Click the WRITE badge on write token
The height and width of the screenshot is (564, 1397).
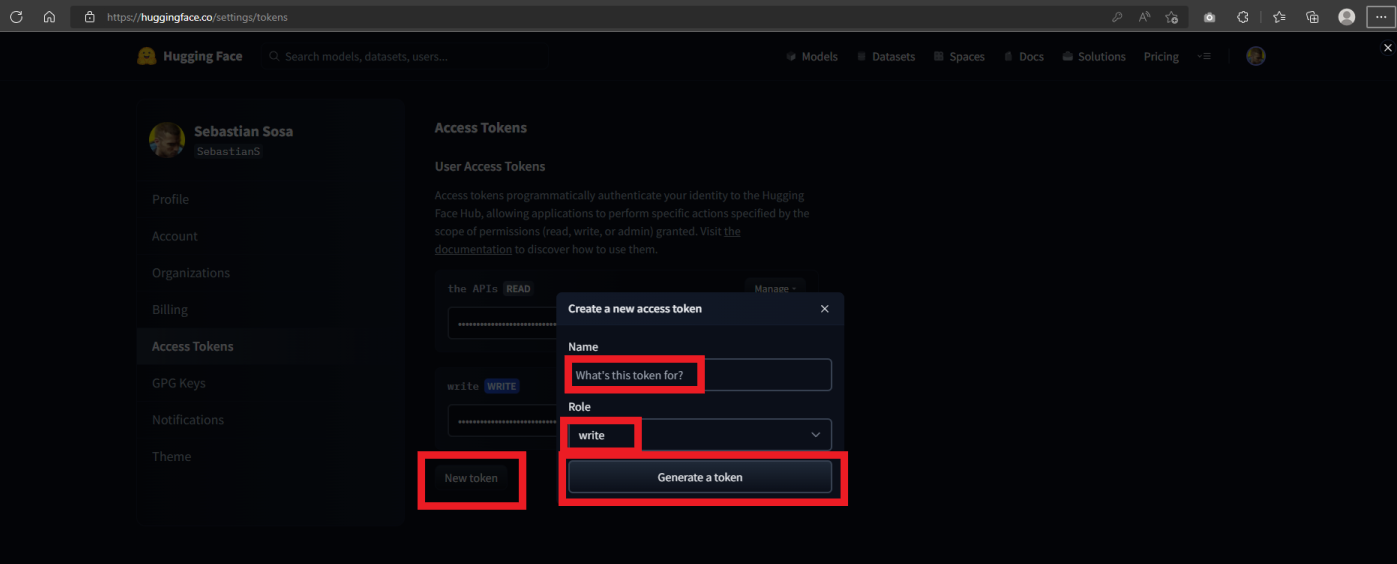click(x=502, y=386)
